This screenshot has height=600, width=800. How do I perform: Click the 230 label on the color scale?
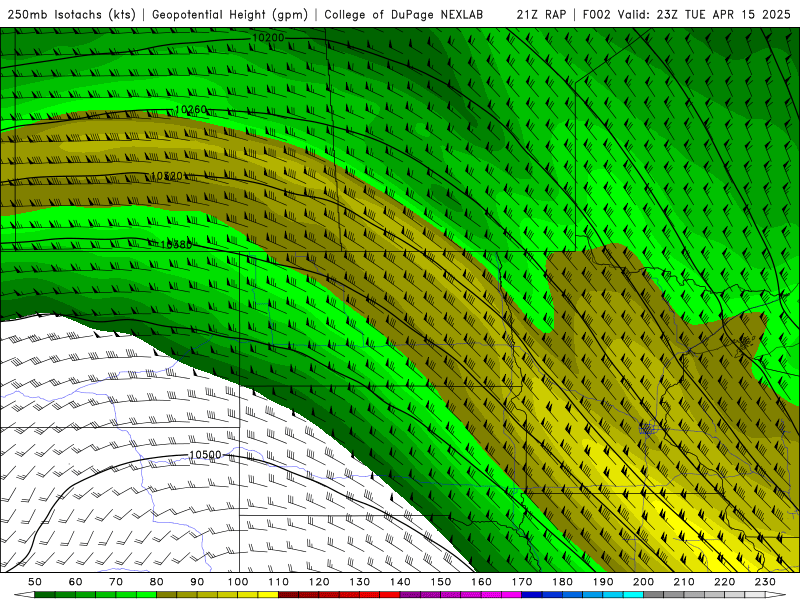(x=765, y=582)
